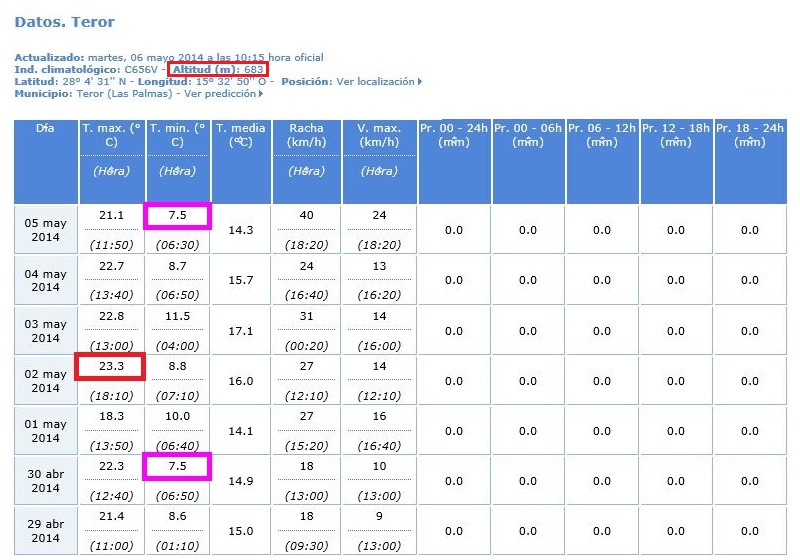Image resolution: width=800 pixels, height=560 pixels.
Task: Click the 'Día' column header
Action: tap(45, 129)
